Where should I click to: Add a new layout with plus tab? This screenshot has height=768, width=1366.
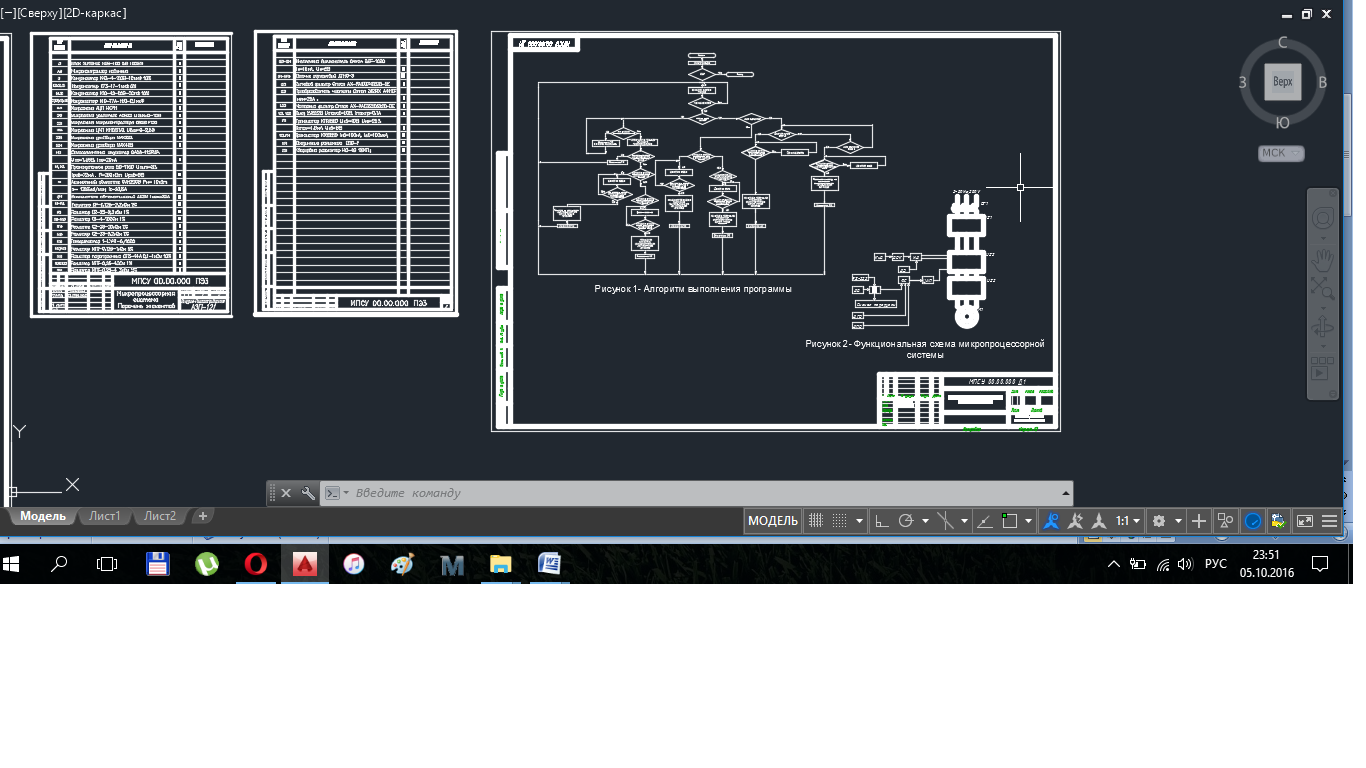[203, 516]
